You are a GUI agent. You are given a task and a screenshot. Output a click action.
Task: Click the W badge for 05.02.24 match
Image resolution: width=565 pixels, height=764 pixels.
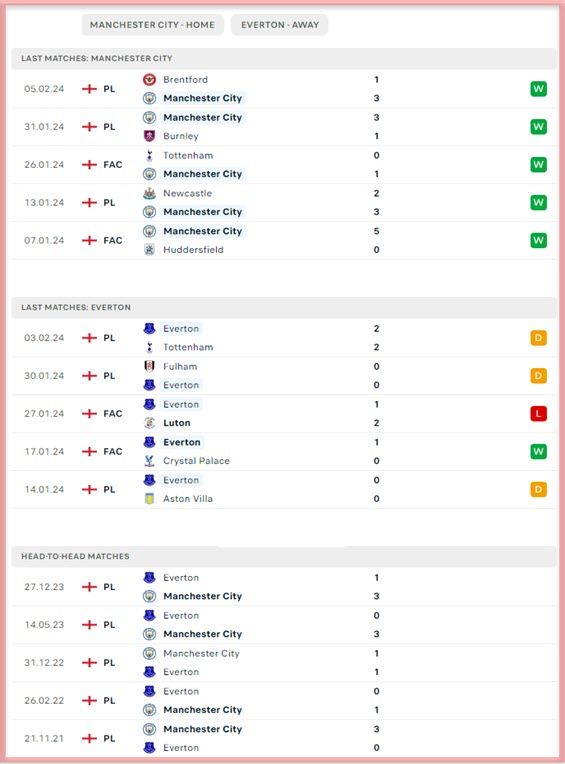pos(538,89)
